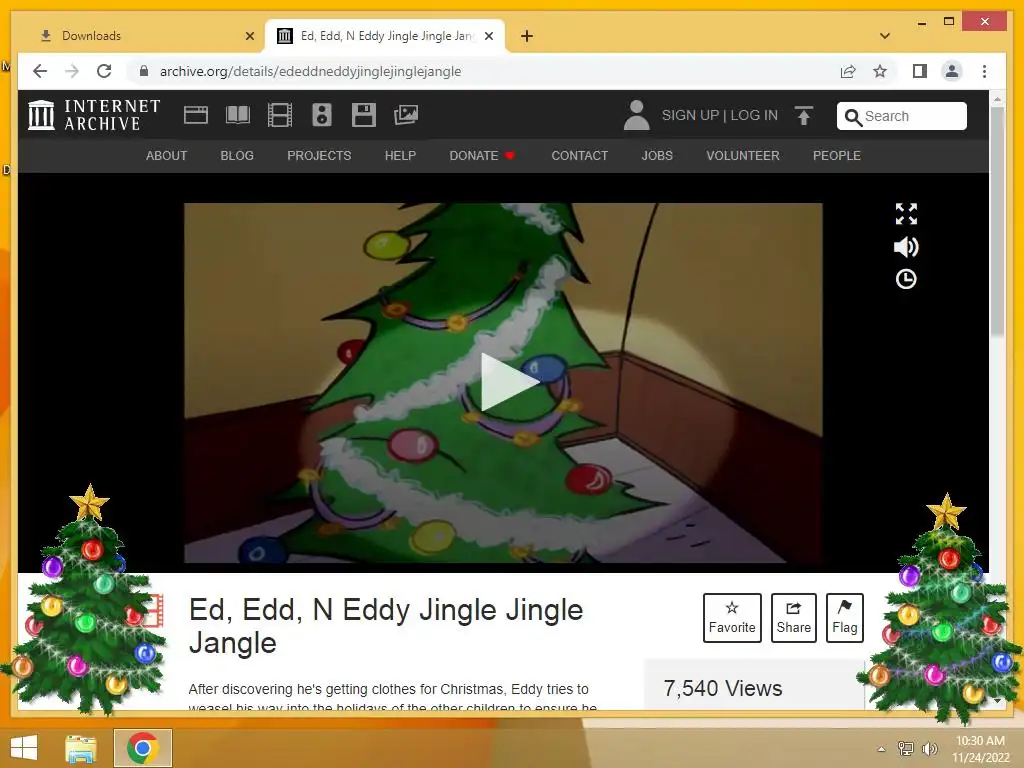Click the 7,540 Views text
Image resolution: width=1024 pixels, height=768 pixels.
pyautogui.click(x=723, y=688)
